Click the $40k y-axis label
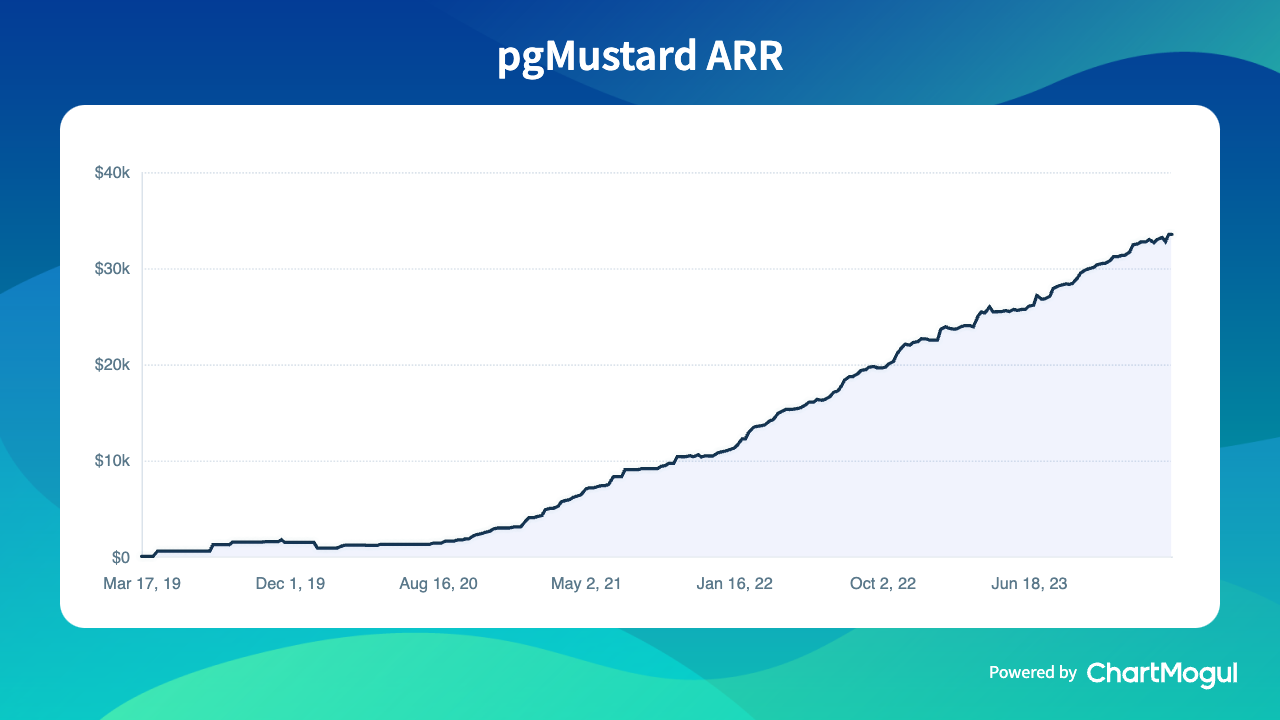The width and height of the screenshot is (1280, 720). click(x=112, y=173)
